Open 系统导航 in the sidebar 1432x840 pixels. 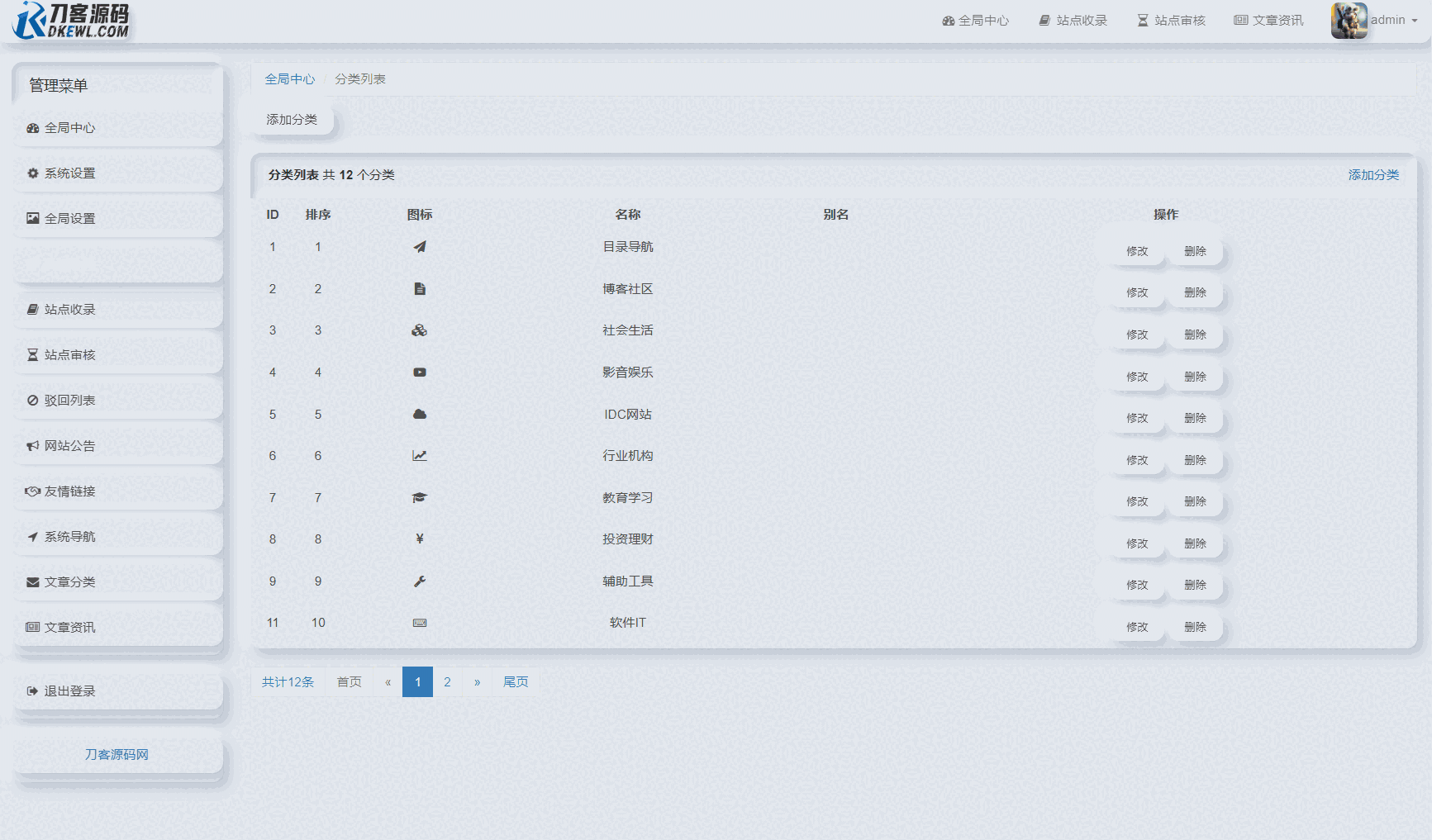118,537
